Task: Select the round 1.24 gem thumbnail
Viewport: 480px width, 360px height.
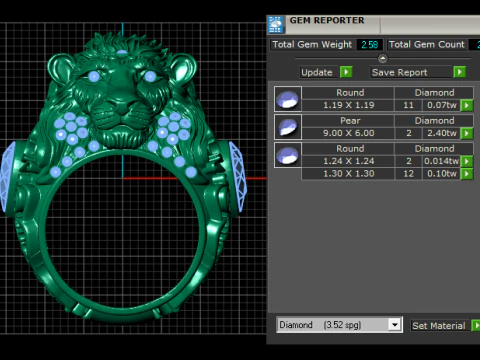Action: pos(288,155)
